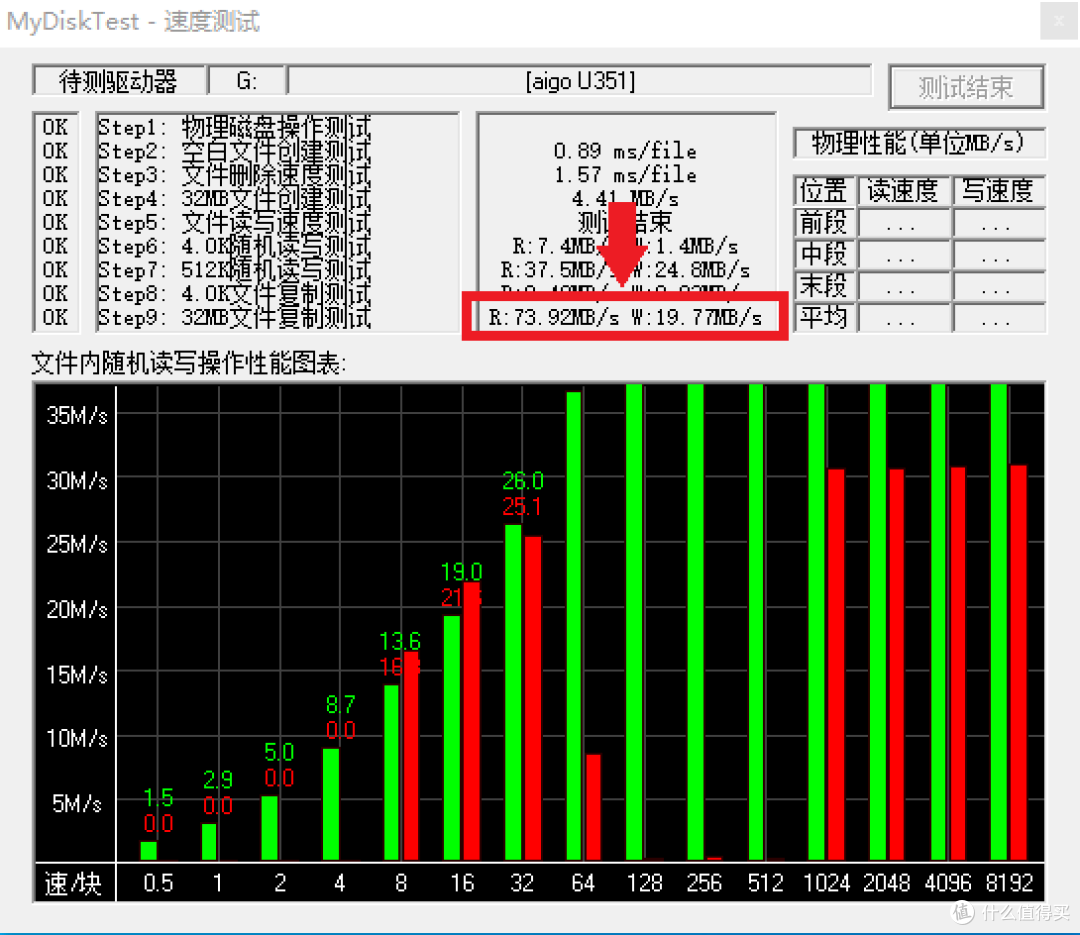
Task: Click the green 8.7 value label
Action: tap(340, 704)
